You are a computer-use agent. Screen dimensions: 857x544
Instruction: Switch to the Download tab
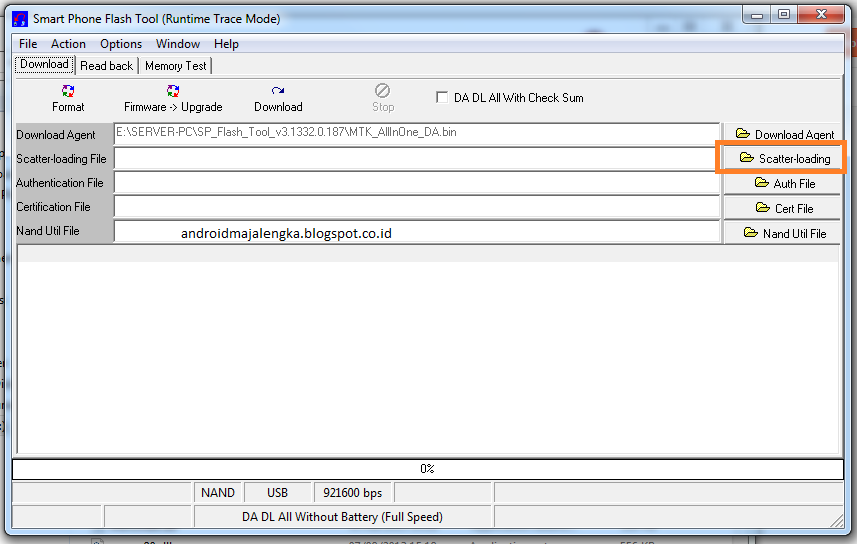(44, 65)
